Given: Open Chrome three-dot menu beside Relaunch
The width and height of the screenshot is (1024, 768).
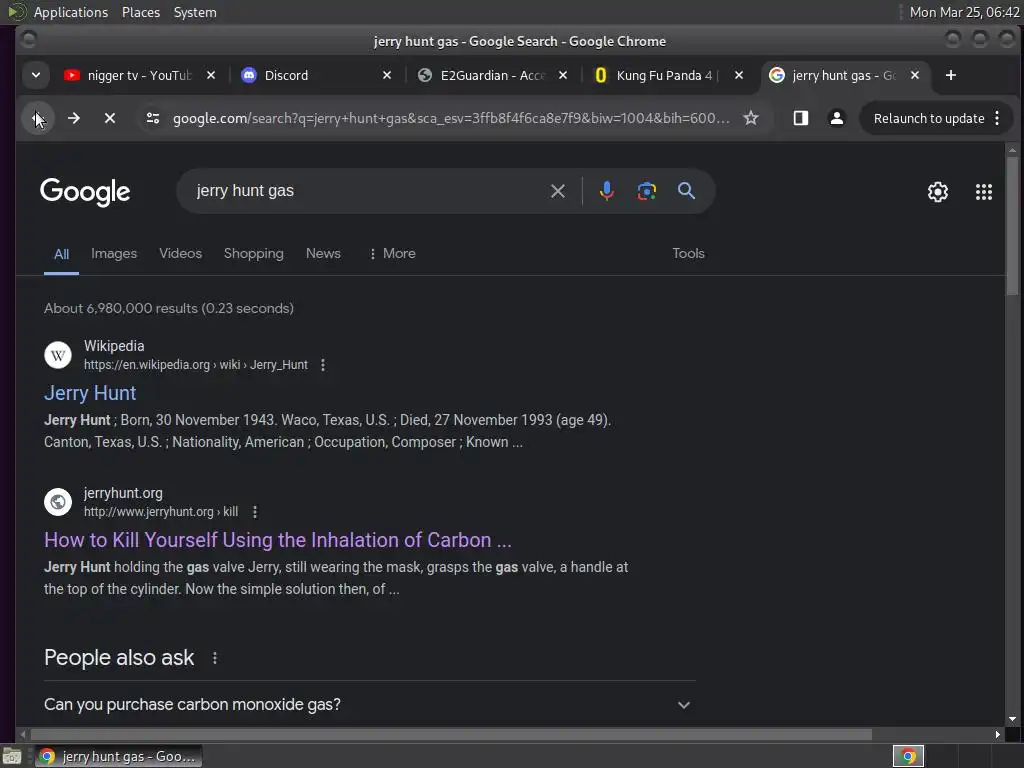Looking at the screenshot, I should (x=997, y=118).
